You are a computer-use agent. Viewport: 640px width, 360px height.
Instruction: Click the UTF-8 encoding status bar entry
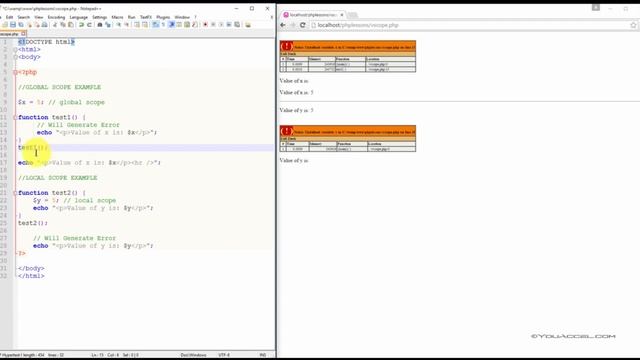coord(224,355)
